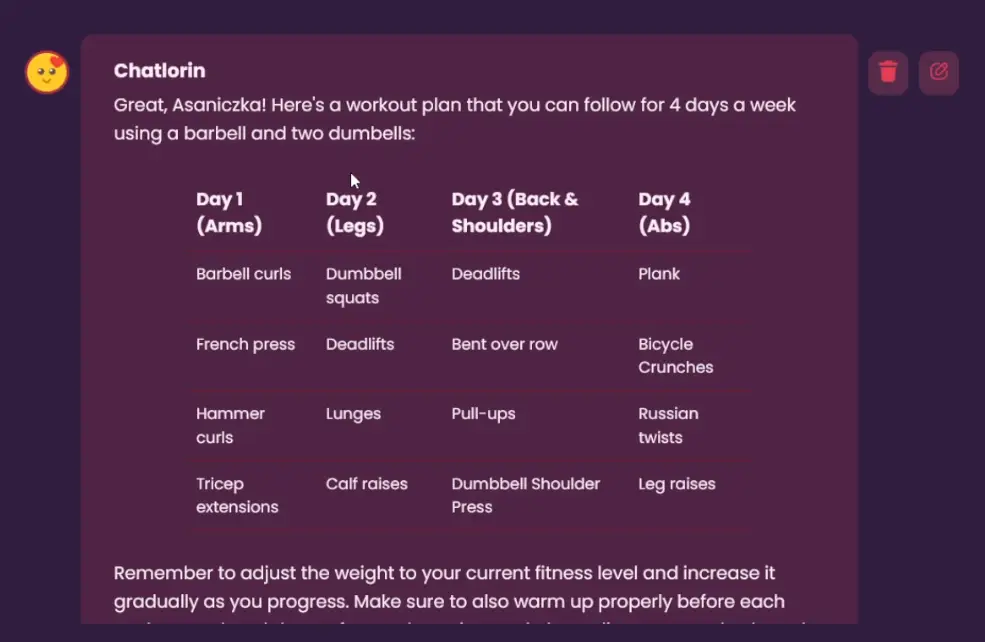
Task: Click the Russian twists table cell
Action: (x=668, y=425)
